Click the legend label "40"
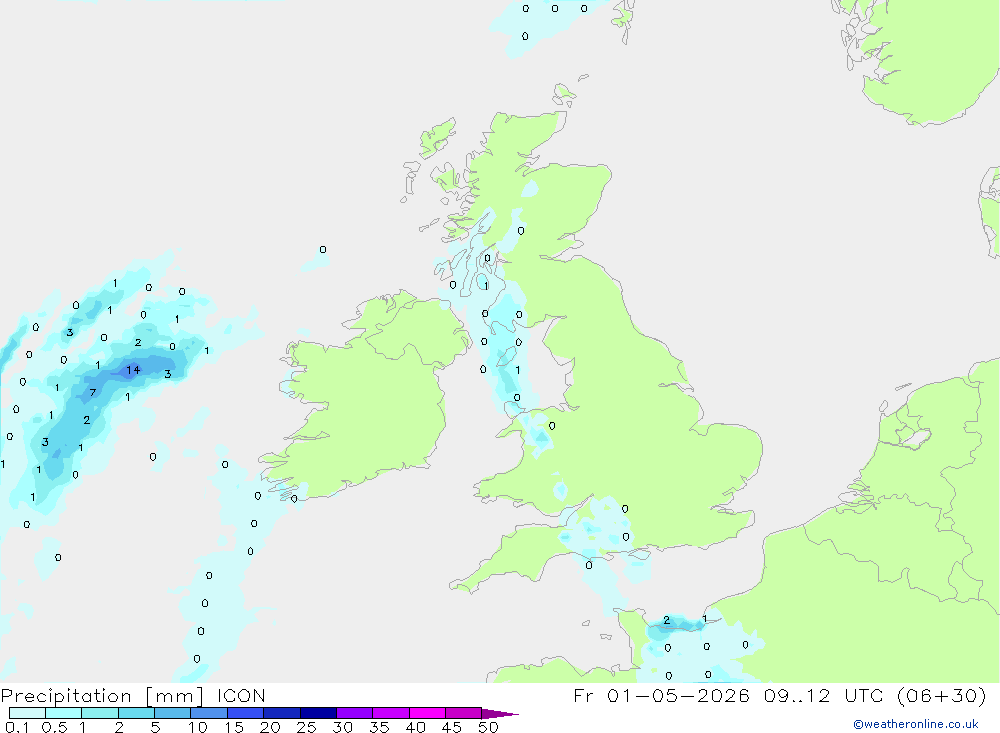The height and width of the screenshot is (733, 1000). coord(415,727)
